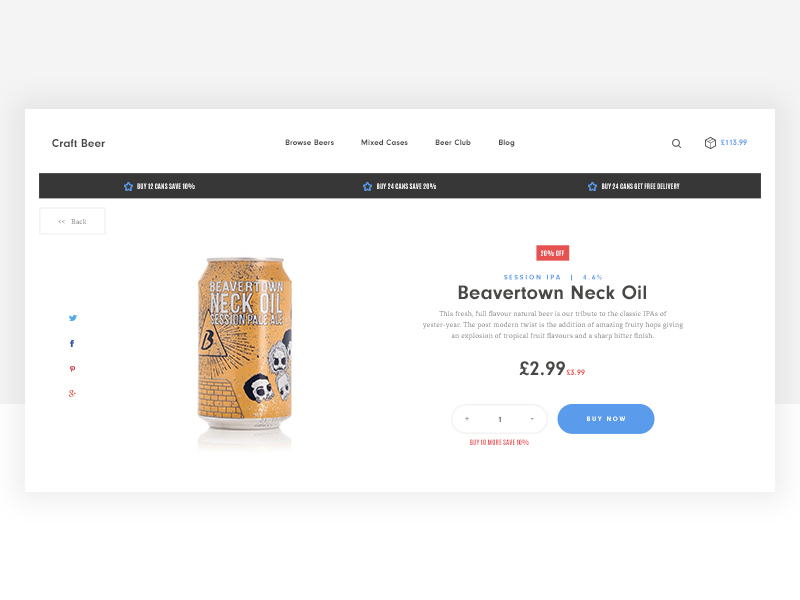Share on Facebook icon
This screenshot has width=800, height=600.
tap(72, 343)
